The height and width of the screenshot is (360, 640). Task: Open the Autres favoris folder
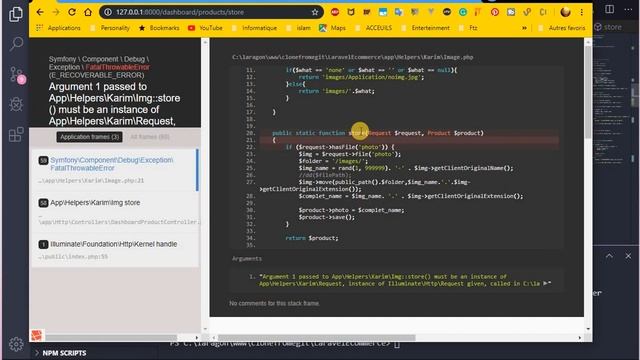[x=562, y=28]
